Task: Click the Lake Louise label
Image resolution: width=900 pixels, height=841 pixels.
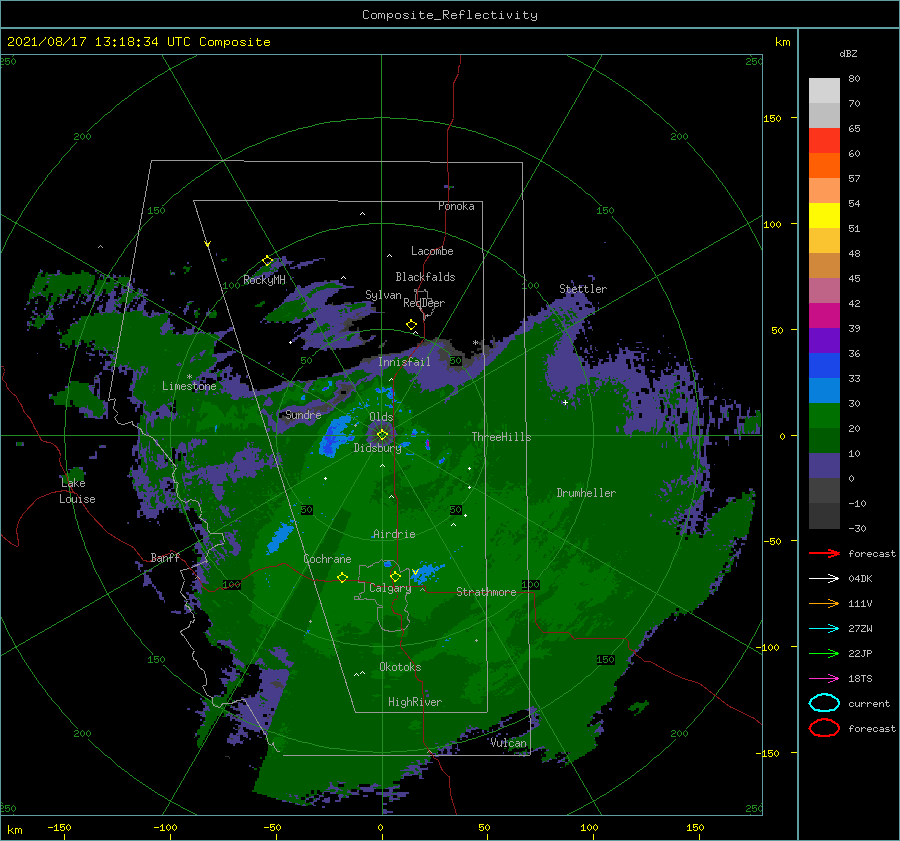Action: click(x=78, y=491)
